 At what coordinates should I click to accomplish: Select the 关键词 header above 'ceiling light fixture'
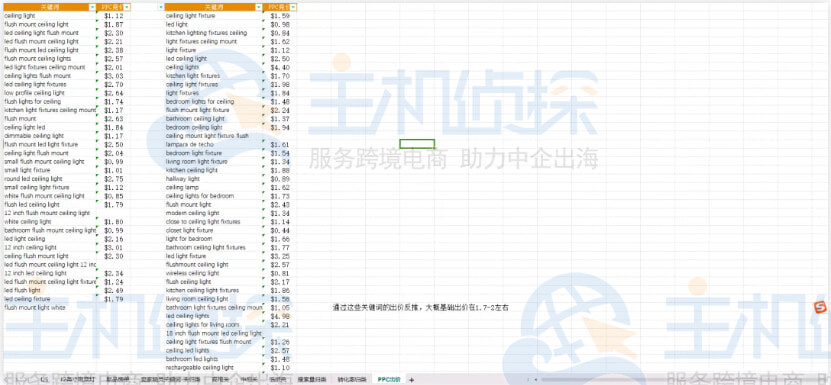[x=214, y=7]
